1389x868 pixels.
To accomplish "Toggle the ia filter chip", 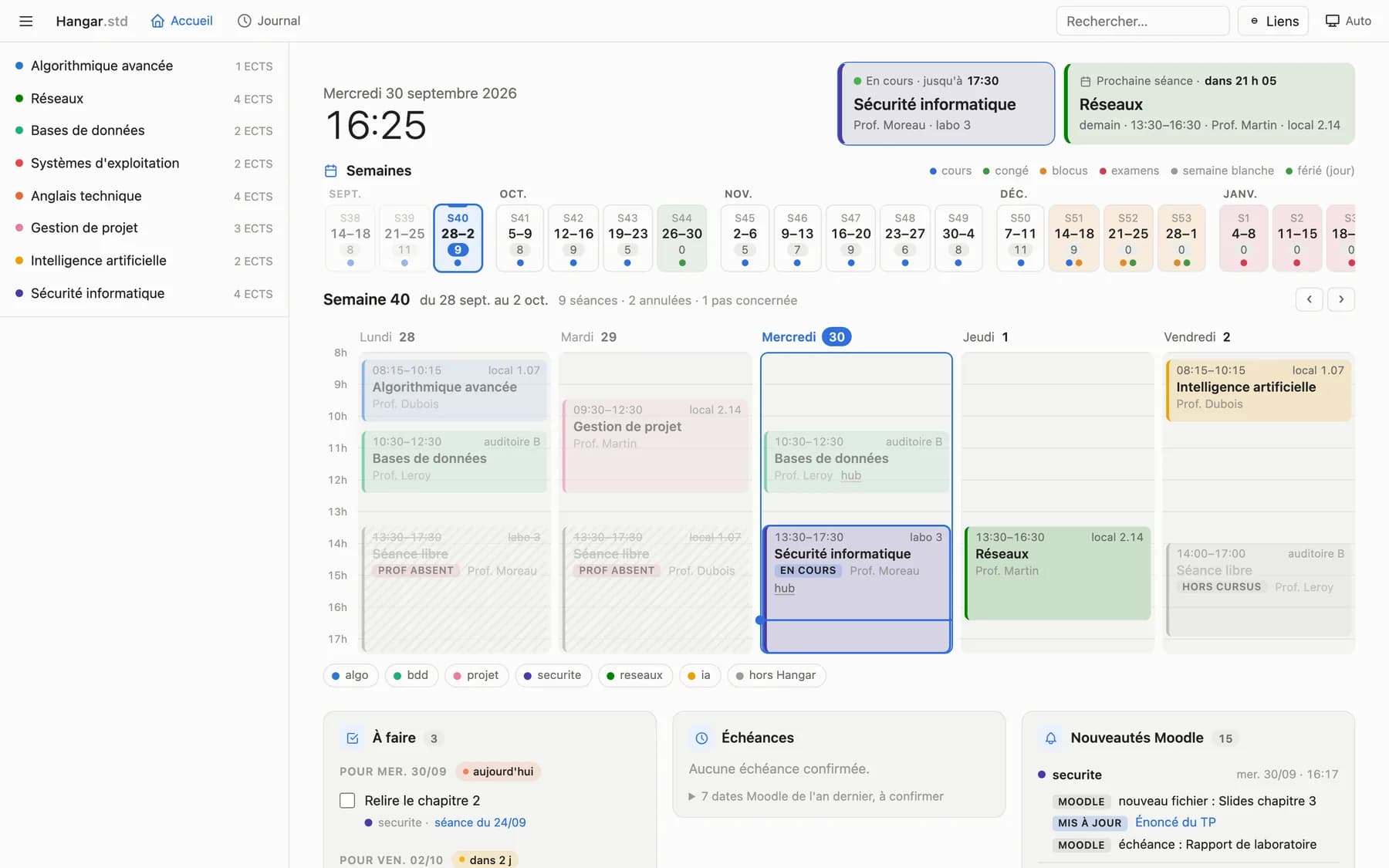I will click(700, 676).
